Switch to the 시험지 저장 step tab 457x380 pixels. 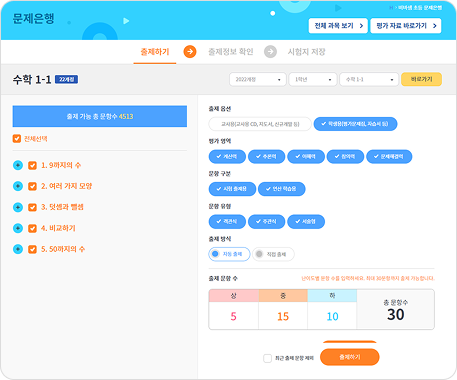(x=307, y=52)
